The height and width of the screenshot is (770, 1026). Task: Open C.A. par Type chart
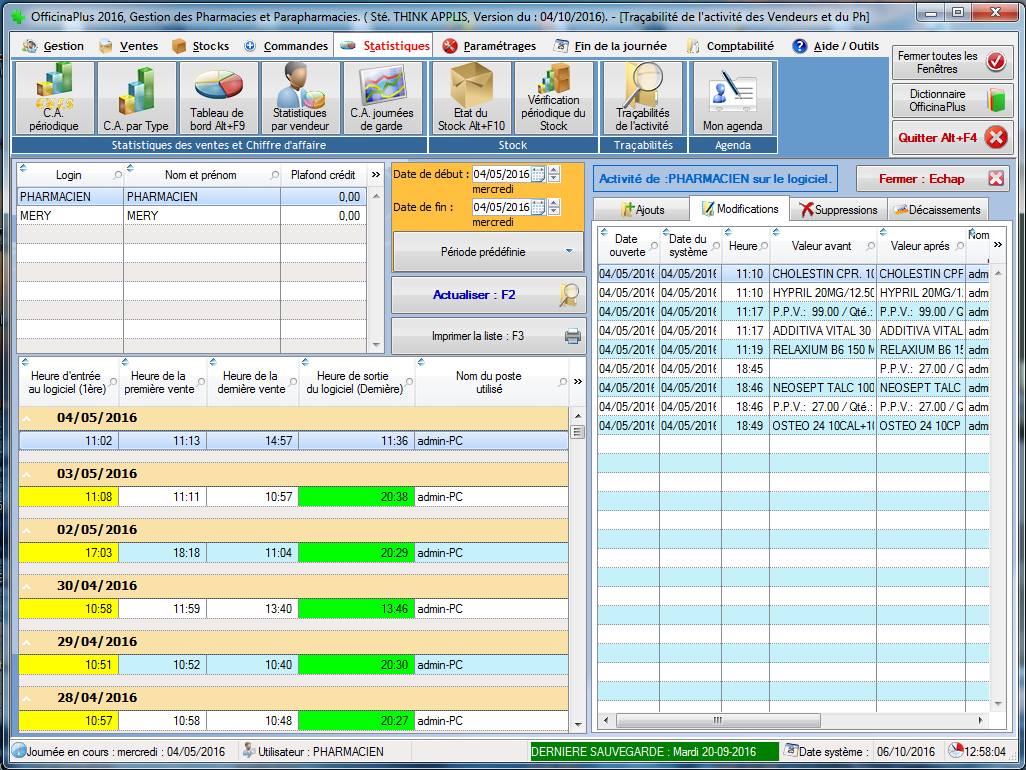point(136,98)
